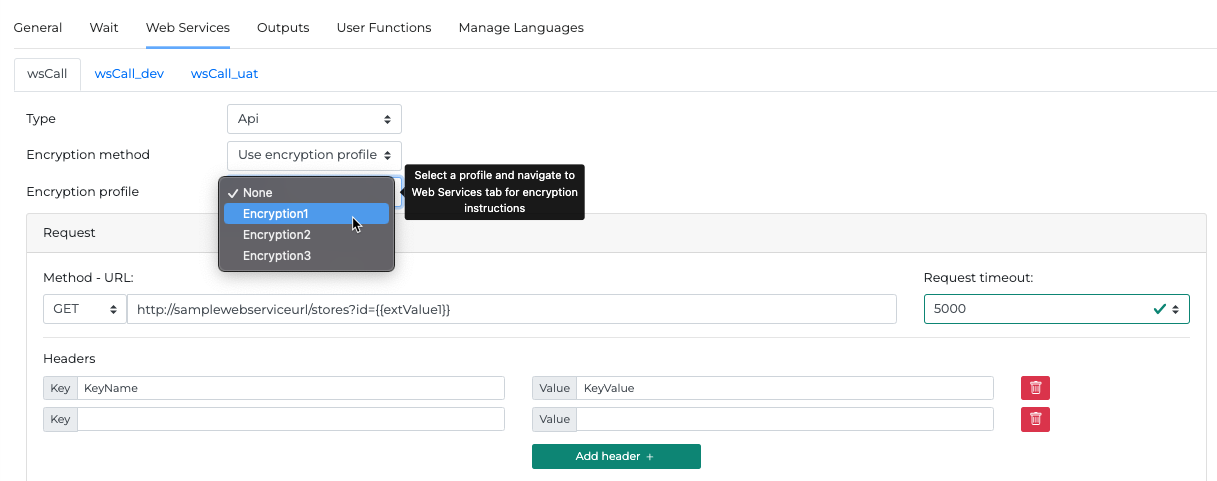Switch to the wsCall_dev sub-tab
The image size is (1217, 481).
click(129, 74)
